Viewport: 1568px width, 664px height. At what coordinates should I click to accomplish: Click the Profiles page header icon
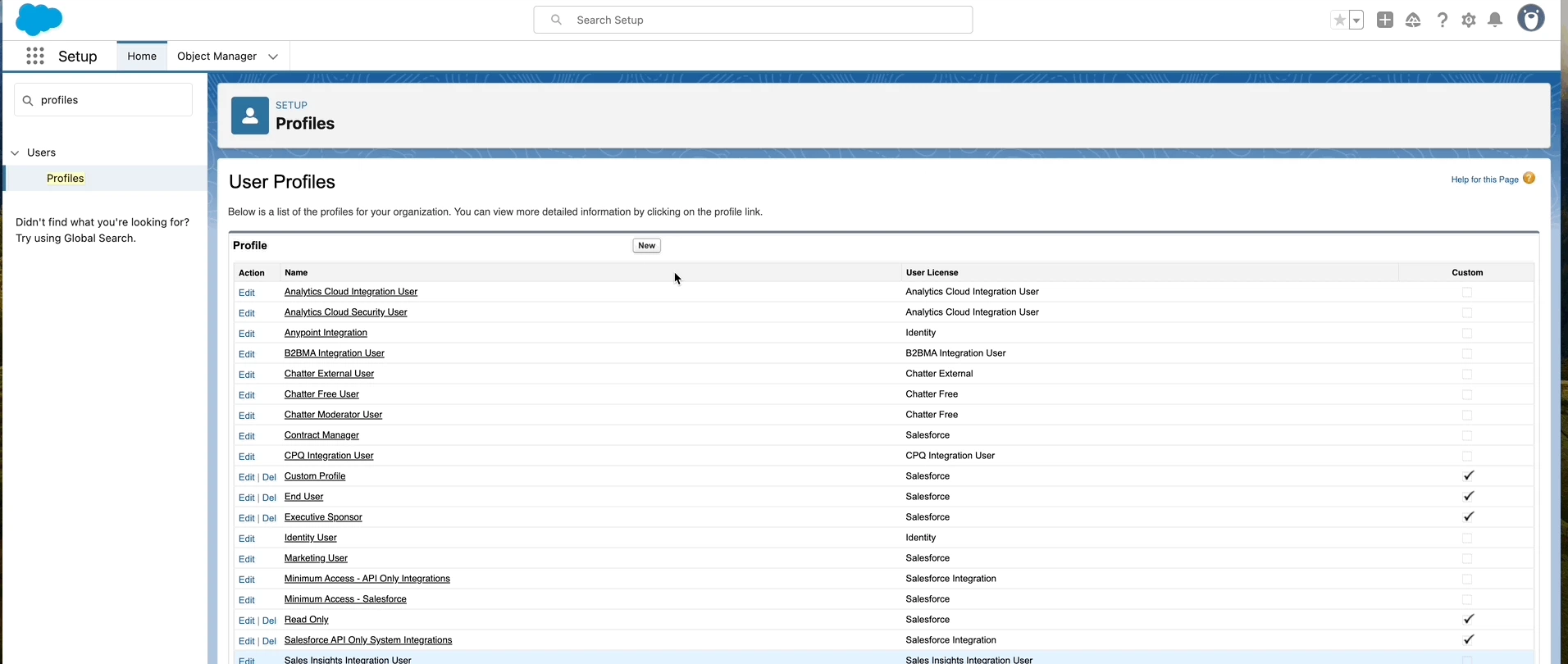pyautogui.click(x=250, y=116)
